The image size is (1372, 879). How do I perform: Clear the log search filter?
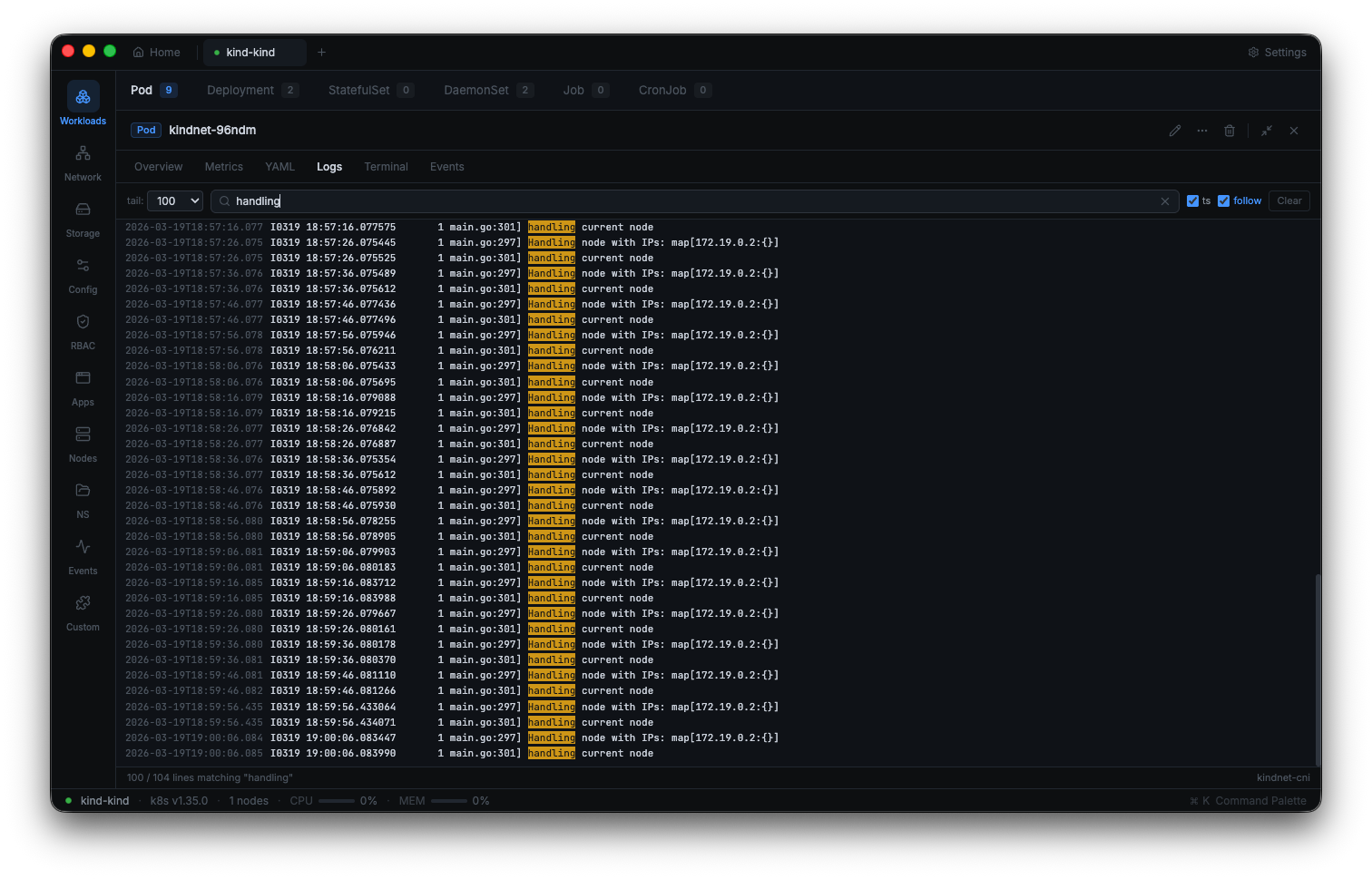coord(1165,200)
